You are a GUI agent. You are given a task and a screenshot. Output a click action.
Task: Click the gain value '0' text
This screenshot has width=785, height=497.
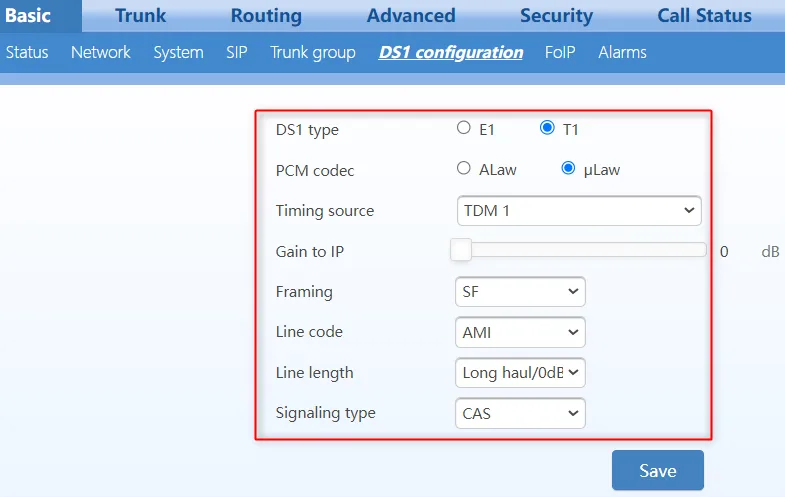click(724, 251)
